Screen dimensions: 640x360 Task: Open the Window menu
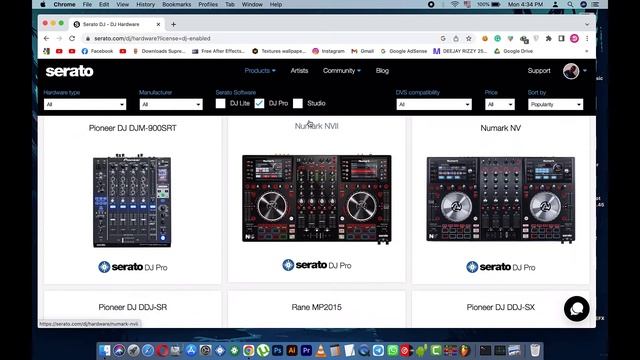pos(252,4)
